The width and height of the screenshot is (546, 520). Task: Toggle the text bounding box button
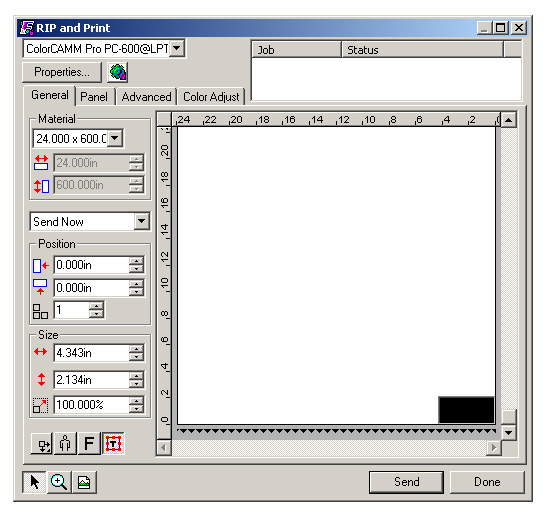pyautogui.click(x=113, y=444)
